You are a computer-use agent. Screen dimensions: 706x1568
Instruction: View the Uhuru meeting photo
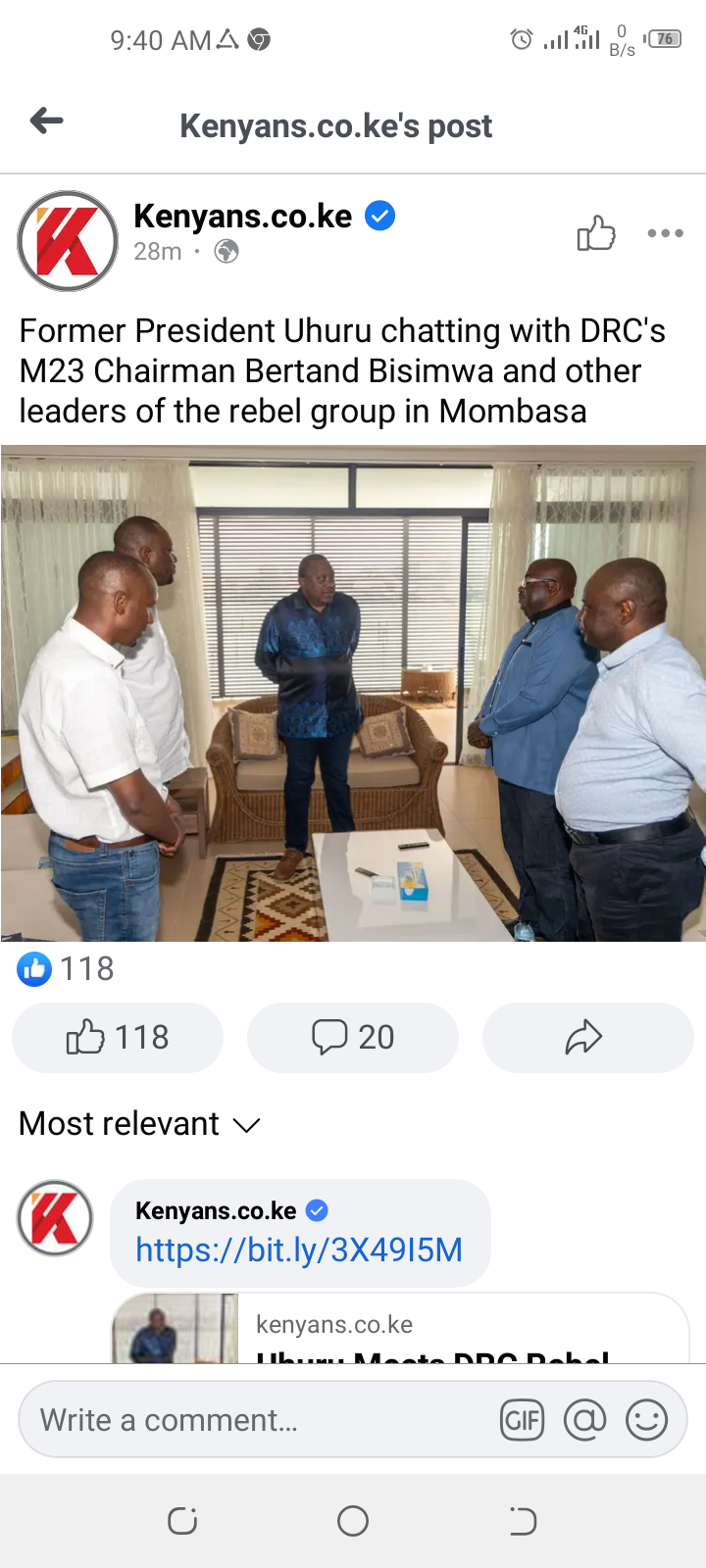click(353, 694)
